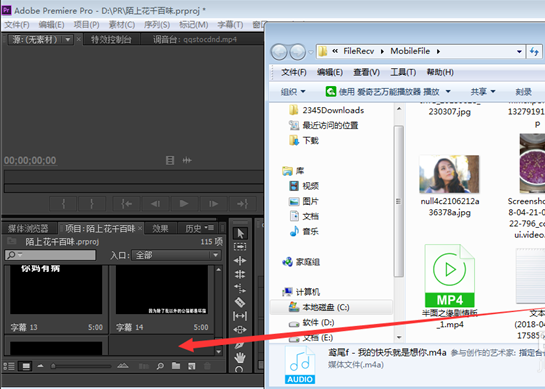Open the 文件(F) menu in Premiere
The height and width of the screenshot is (389, 545).
click(17, 25)
